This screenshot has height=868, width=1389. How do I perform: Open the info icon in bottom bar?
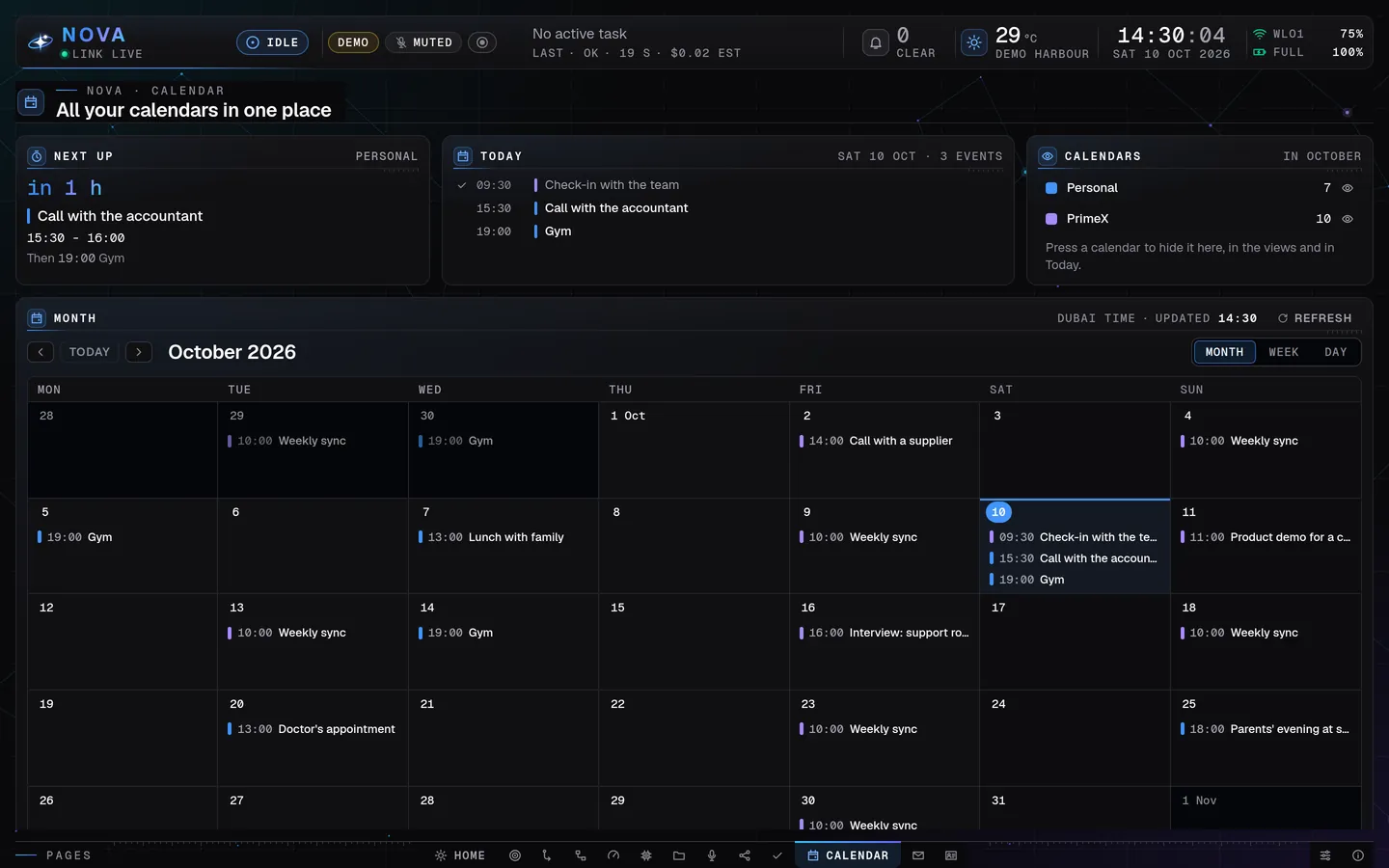1358,855
